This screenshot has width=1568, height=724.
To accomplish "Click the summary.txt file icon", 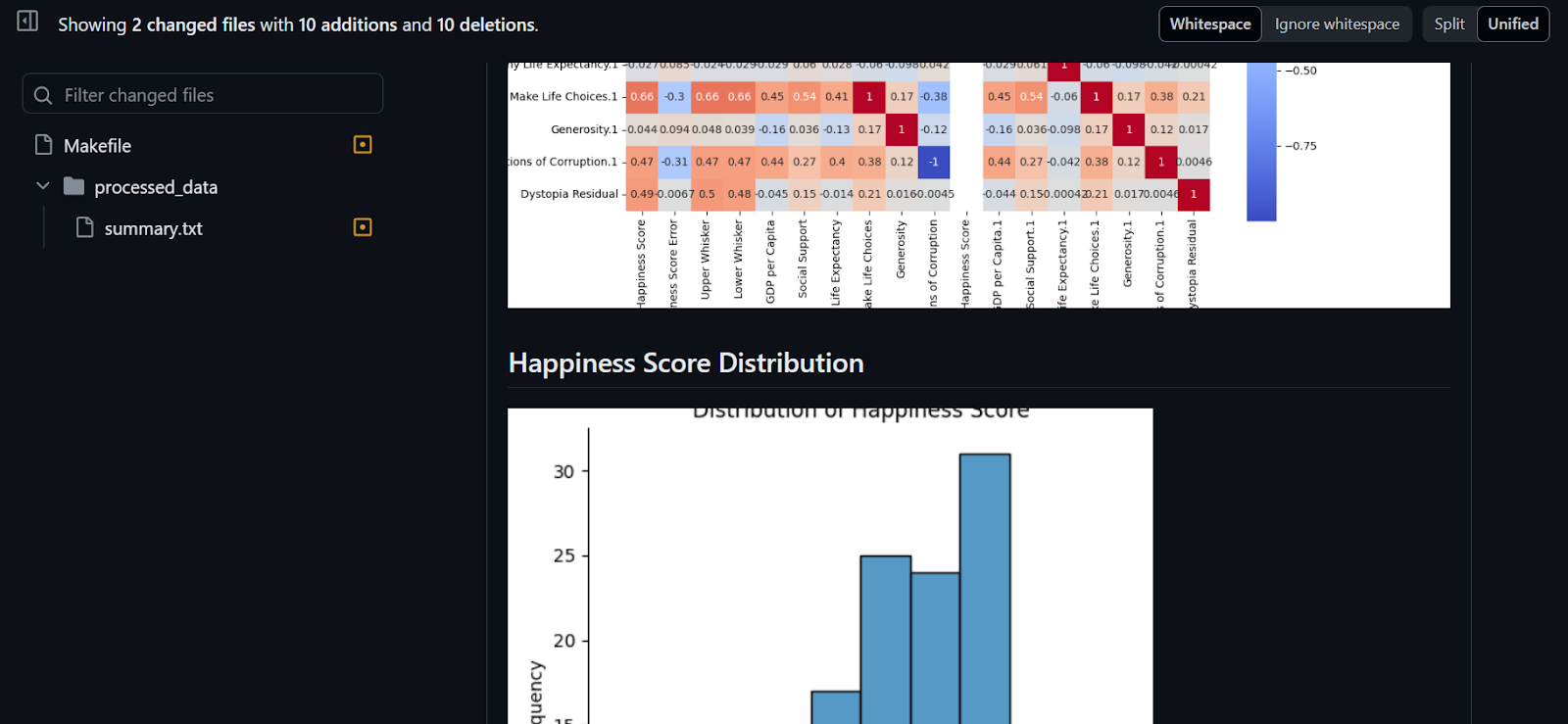I will [84, 227].
